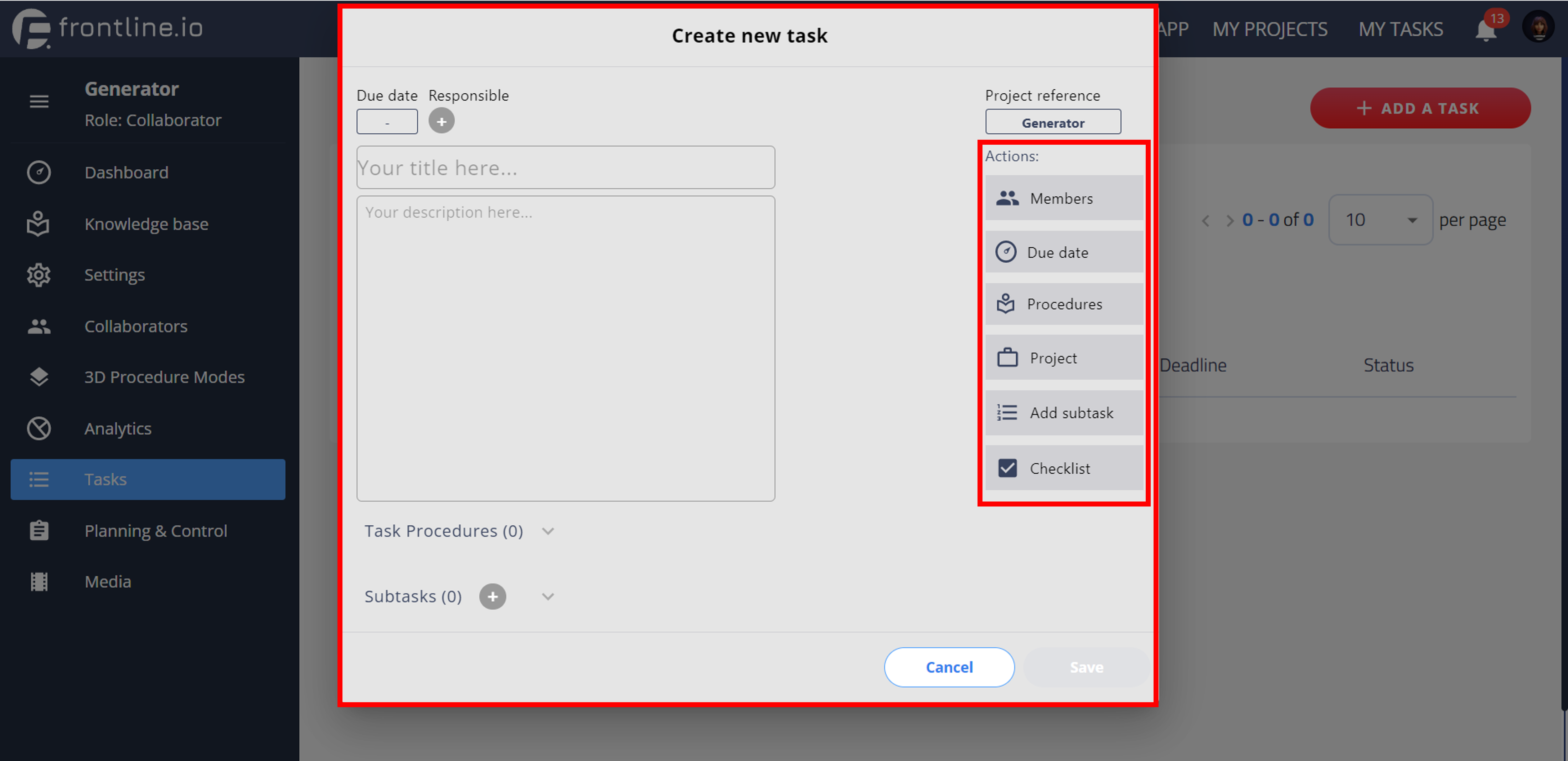
Task: Click the task title input field
Action: [566, 168]
